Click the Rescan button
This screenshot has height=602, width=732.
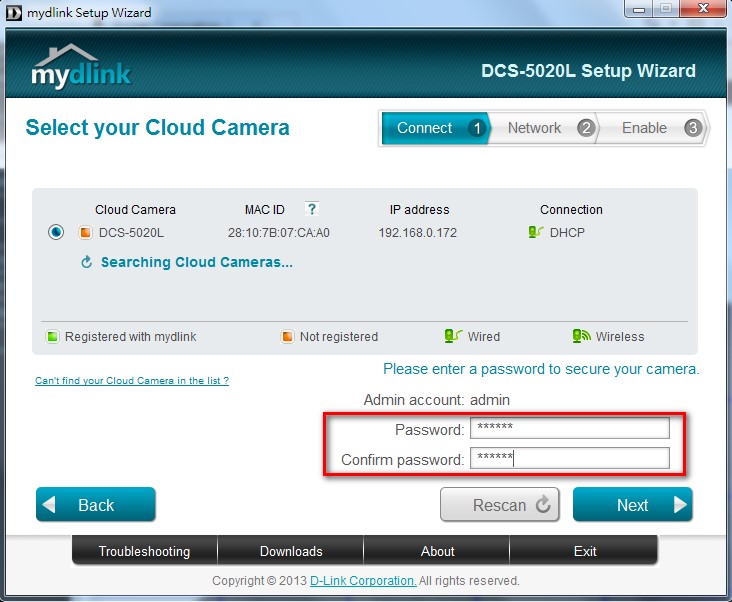[x=500, y=504]
